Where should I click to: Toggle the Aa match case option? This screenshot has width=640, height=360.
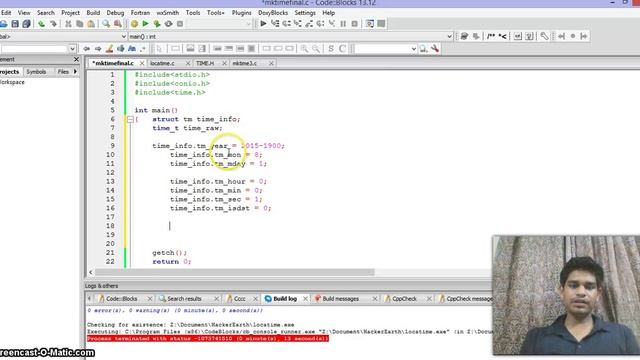click(x=132, y=49)
